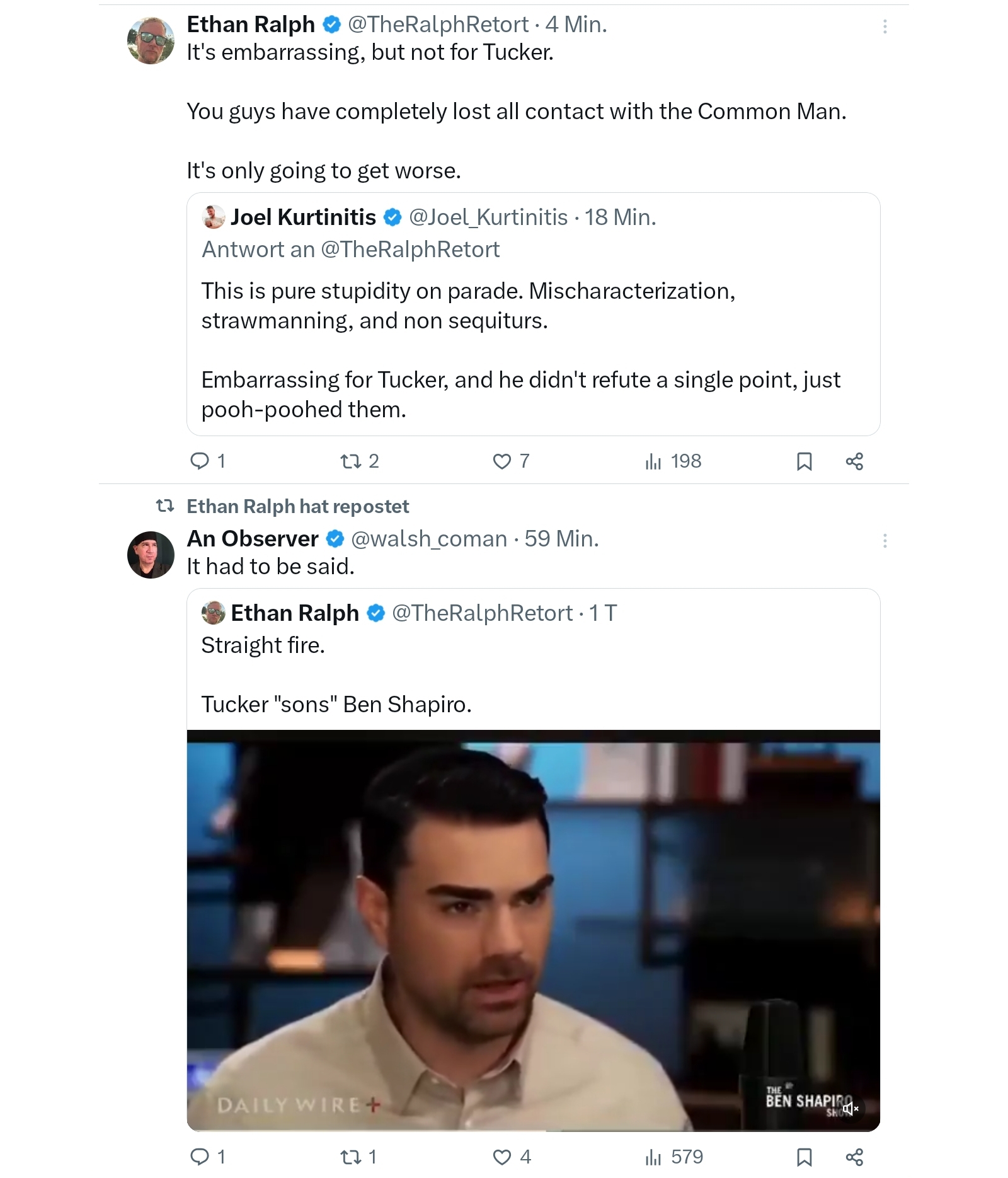
Task: Reply to An Observer's tweet
Action: tap(199, 1157)
